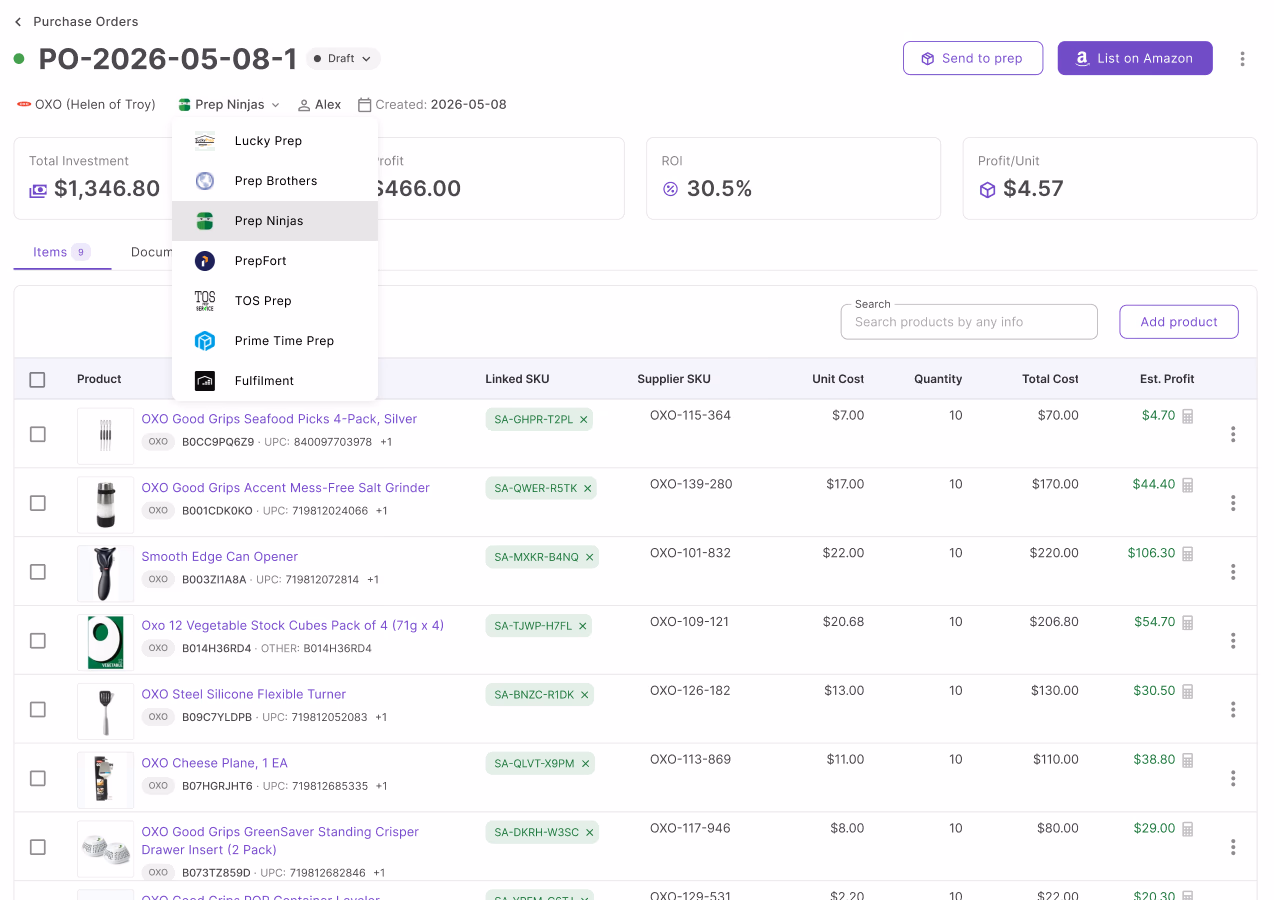Click the Alex assignee label

pos(320,105)
